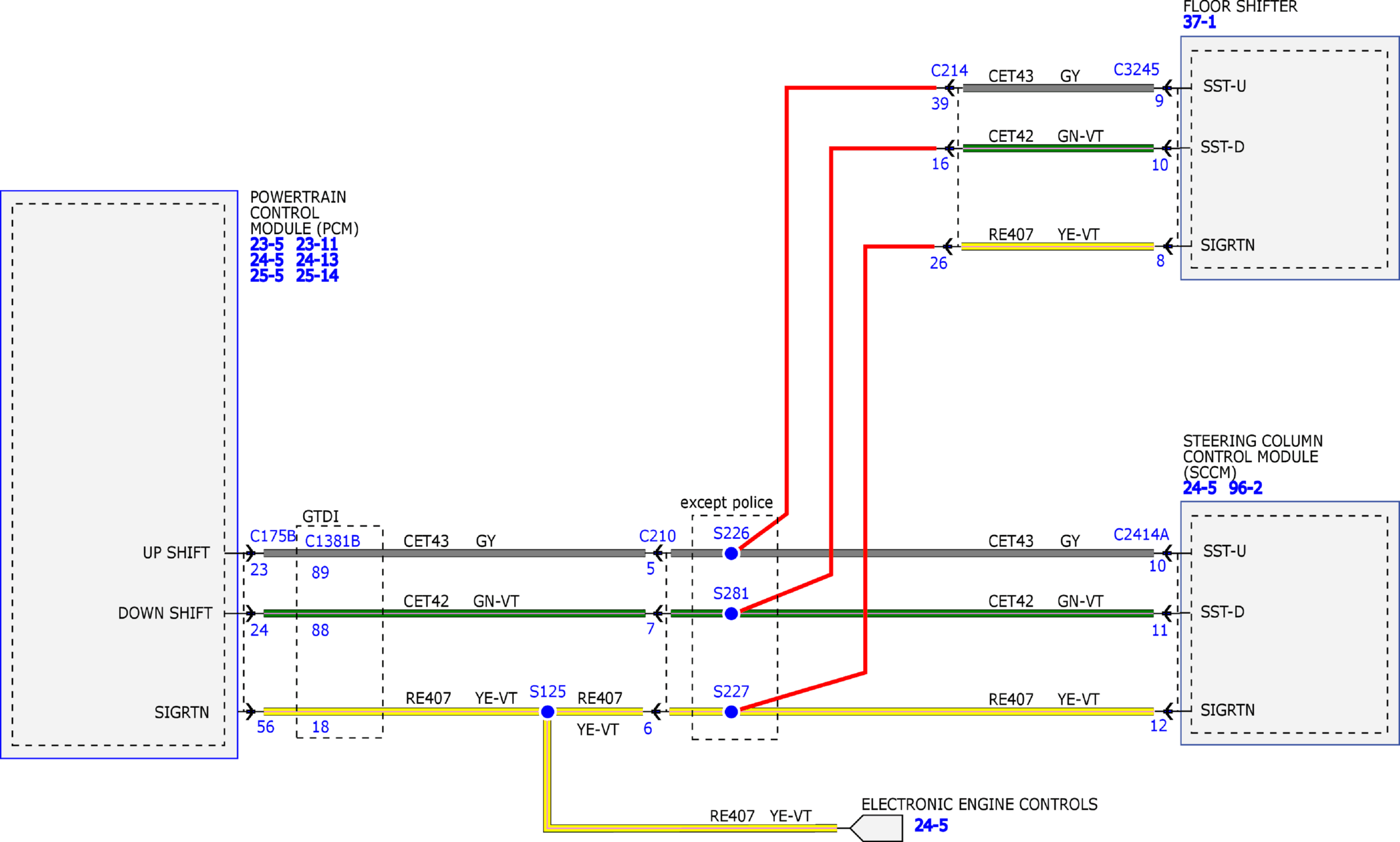
Task: Click splice point S226
Action: [731, 554]
